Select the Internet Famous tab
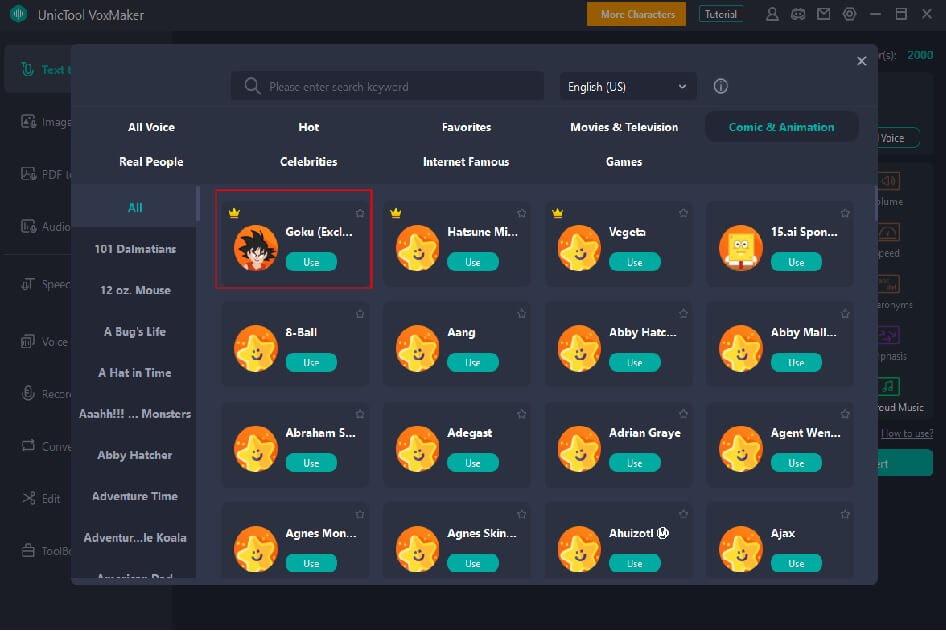The image size is (946, 631). coord(466,161)
